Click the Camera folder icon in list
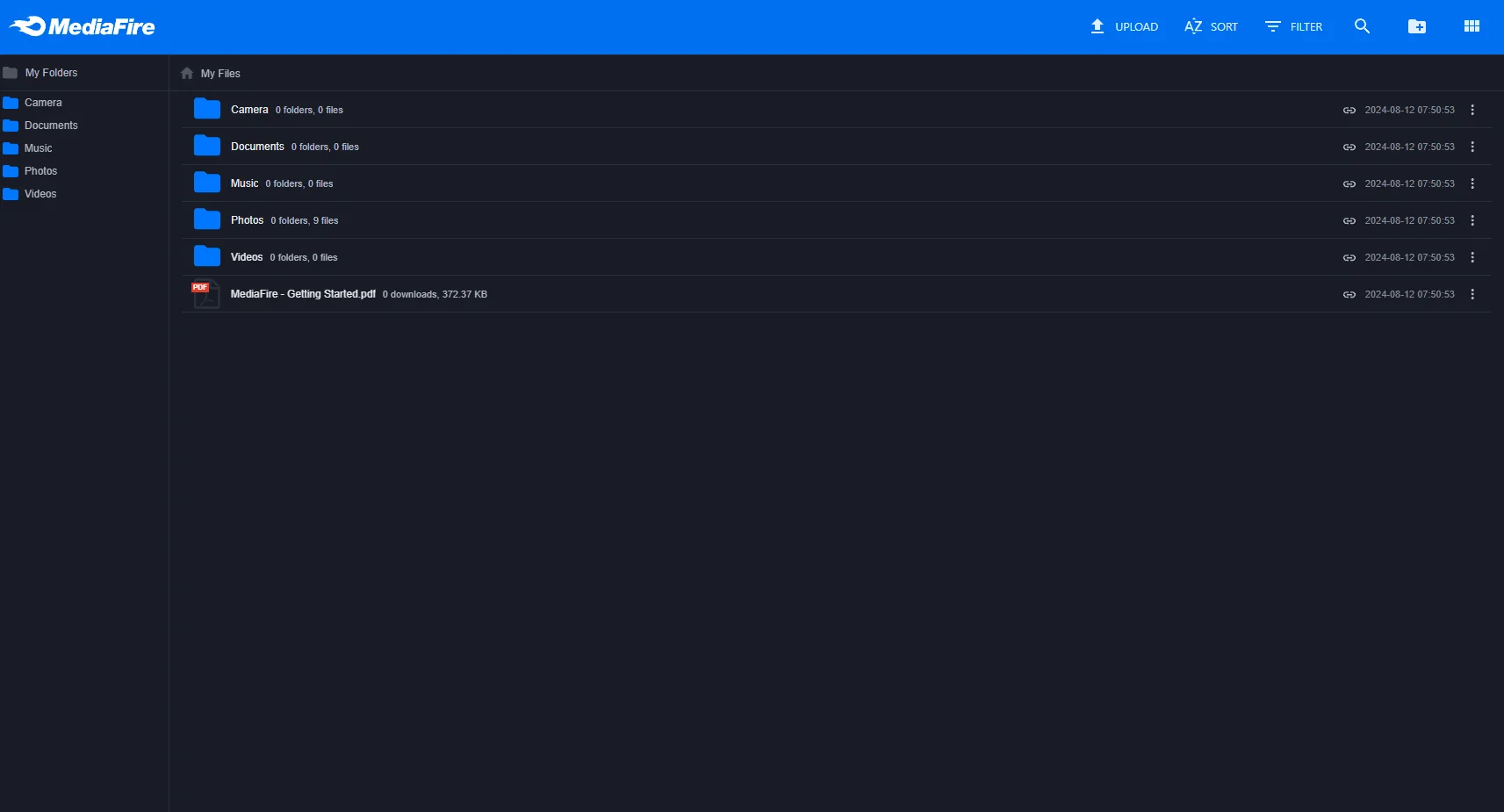1504x812 pixels. (207, 109)
